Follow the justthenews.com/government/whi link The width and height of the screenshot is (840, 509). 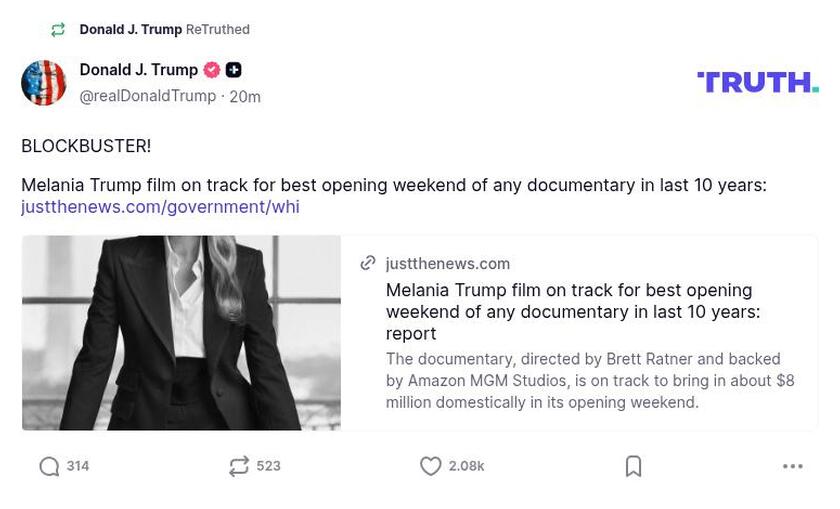160,207
